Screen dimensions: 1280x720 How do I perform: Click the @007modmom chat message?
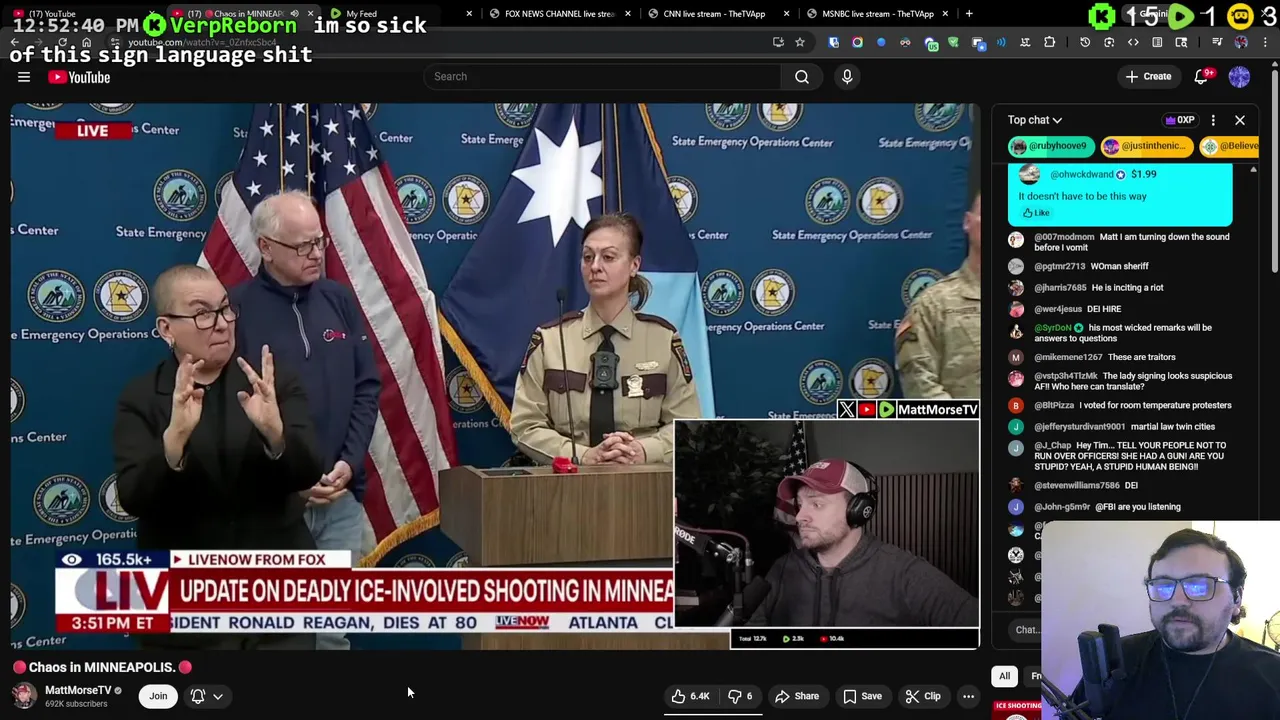1132,242
